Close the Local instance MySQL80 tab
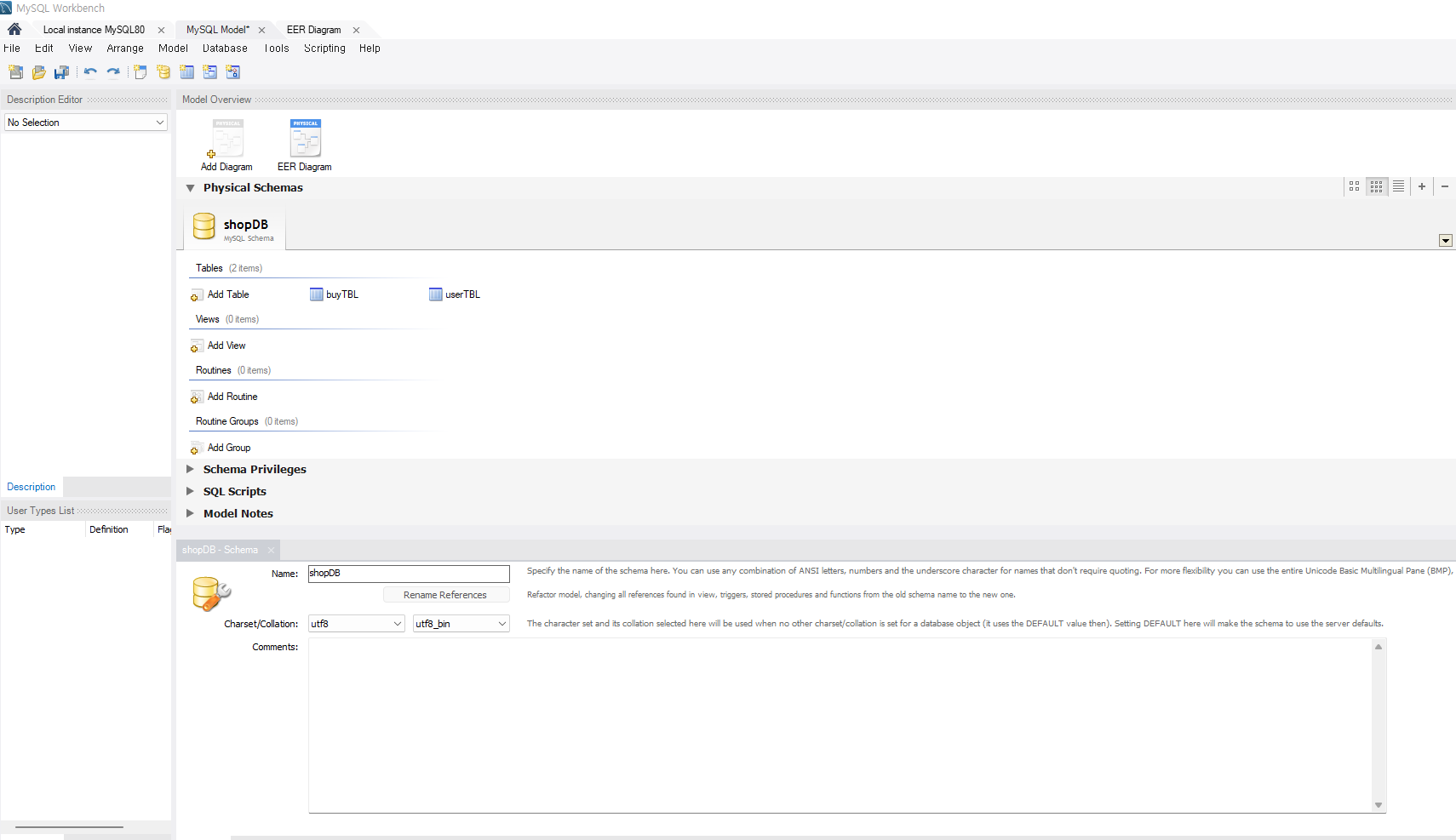The height and width of the screenshot is (840, 1456). pos(161,30)
